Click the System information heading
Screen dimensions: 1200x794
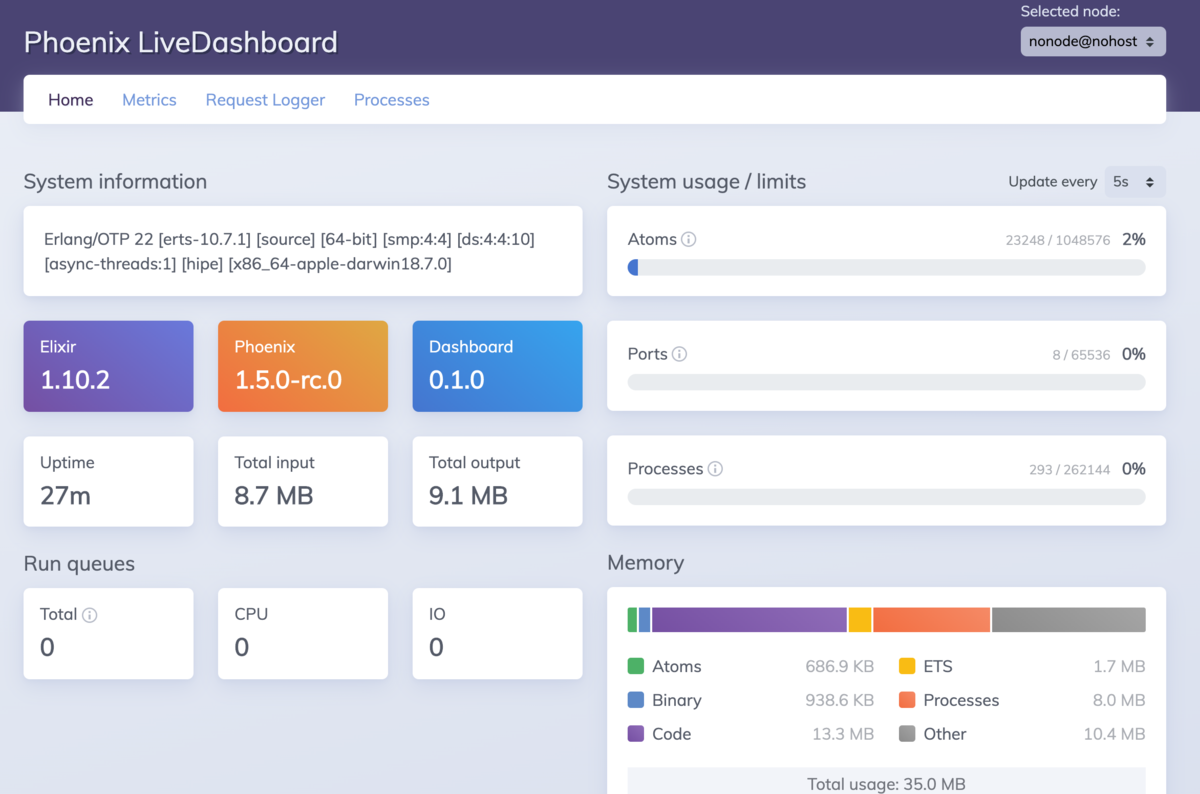point(116,182)
